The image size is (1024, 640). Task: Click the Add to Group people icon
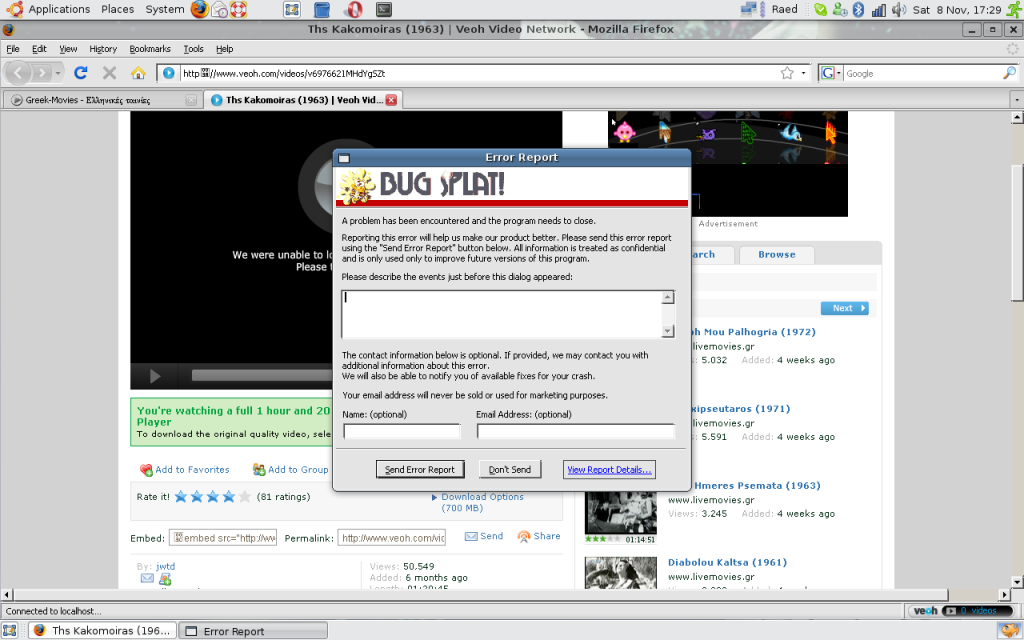click(259, 470)
